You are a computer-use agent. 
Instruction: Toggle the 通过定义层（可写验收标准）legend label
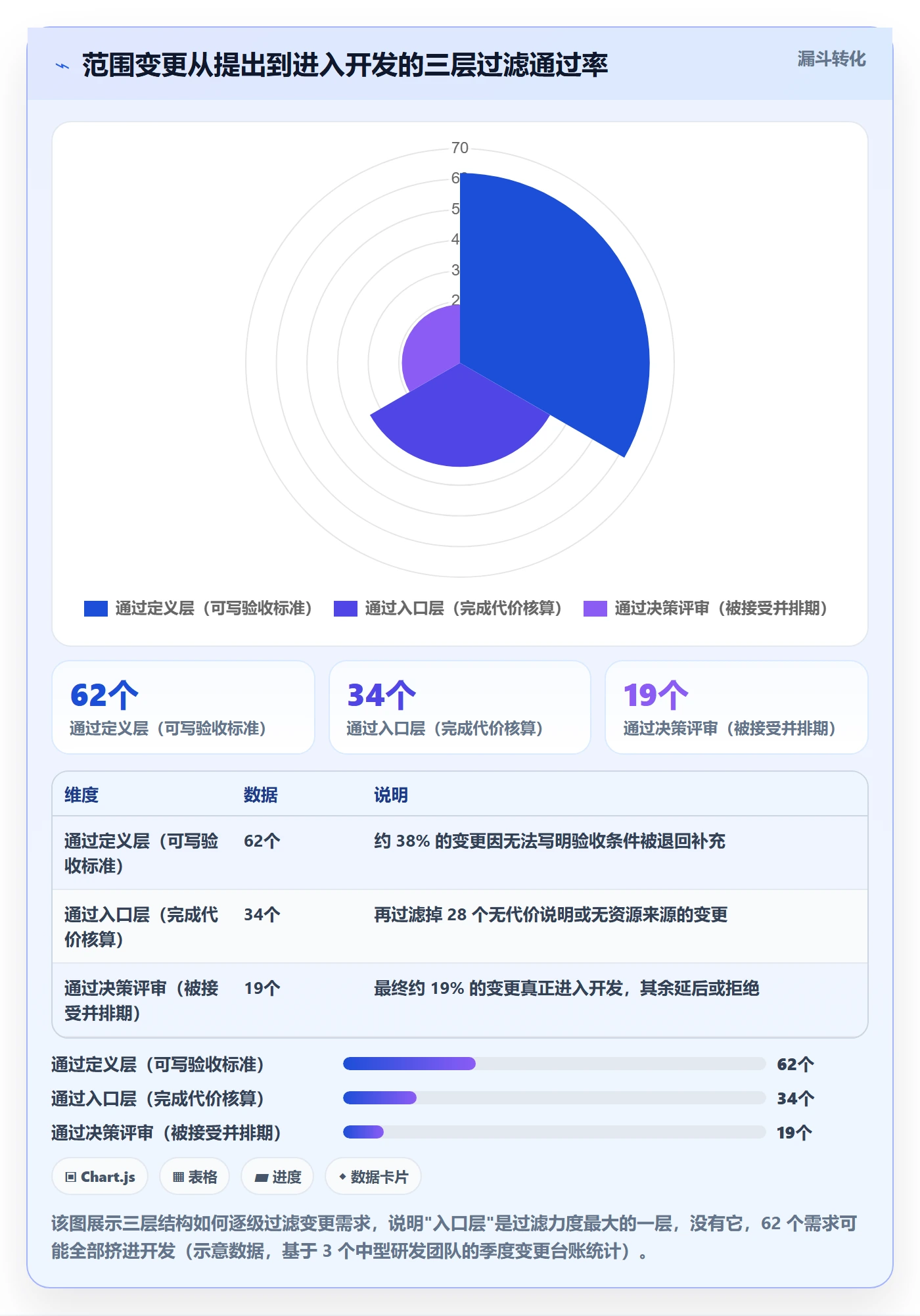tap(214, 609)
